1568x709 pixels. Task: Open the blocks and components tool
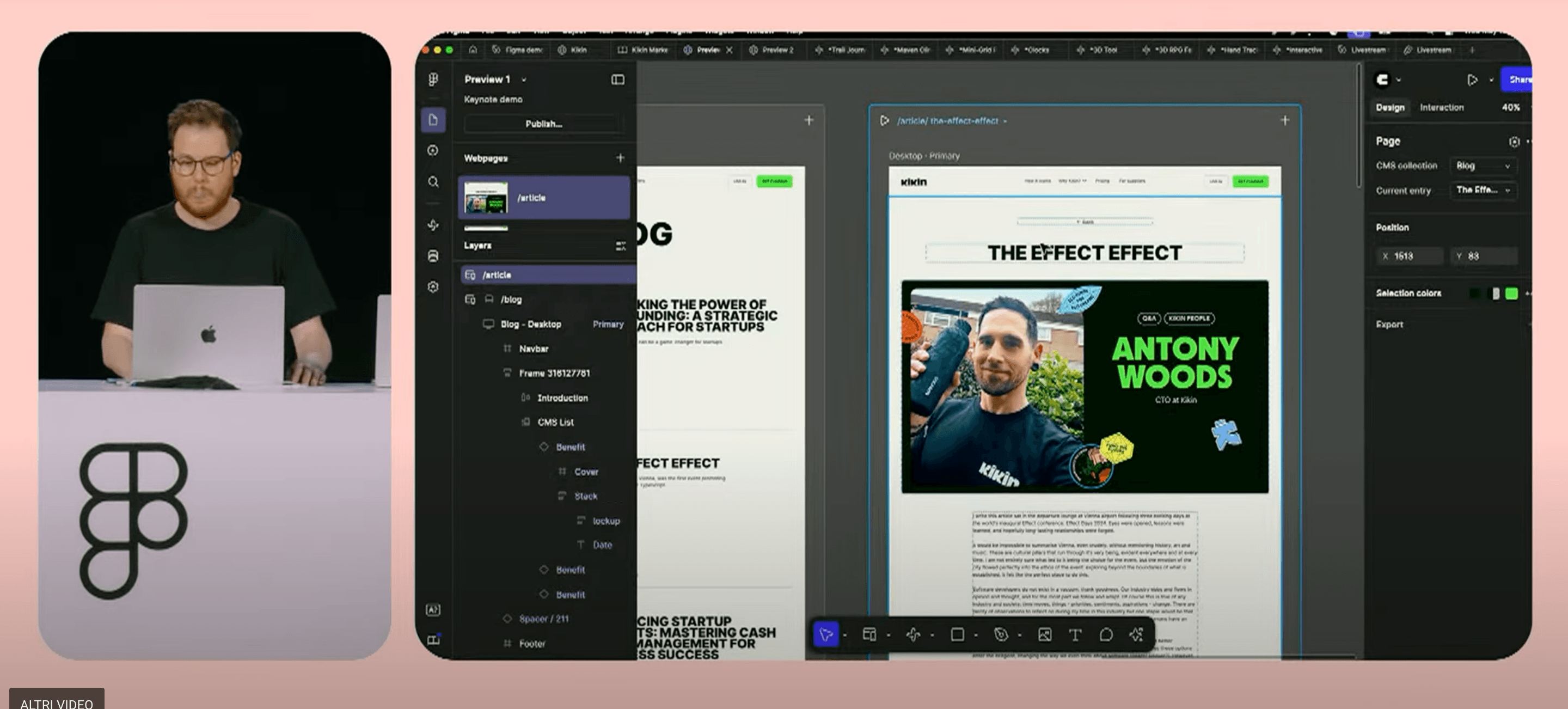point(912,635)
